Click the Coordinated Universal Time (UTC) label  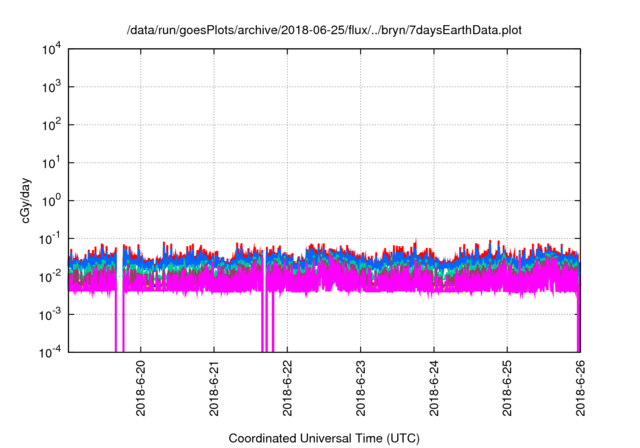pyautogui.click(x=324, y=438)
